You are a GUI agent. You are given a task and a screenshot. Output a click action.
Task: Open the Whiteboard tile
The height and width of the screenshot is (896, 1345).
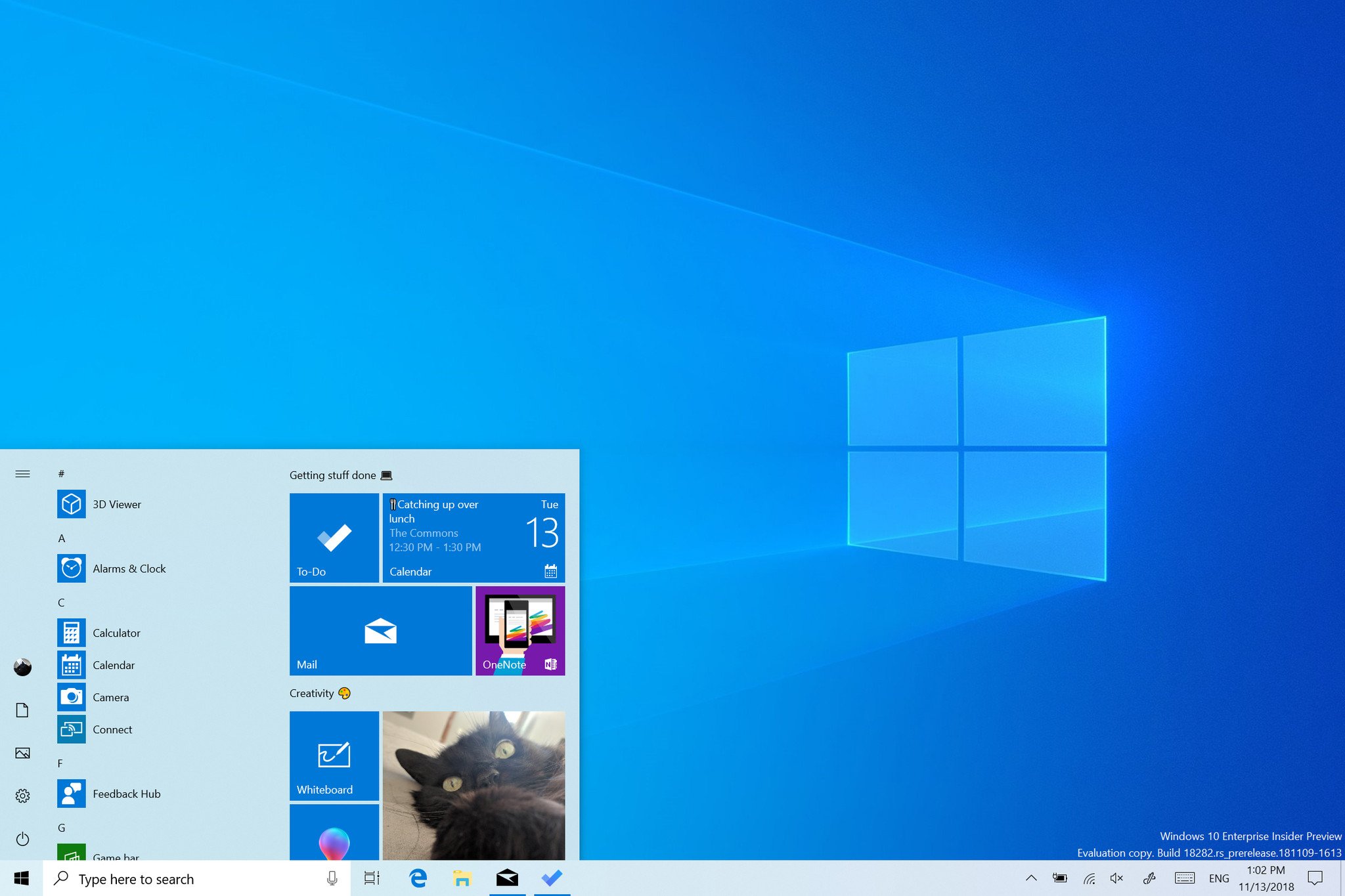(334, 753)
